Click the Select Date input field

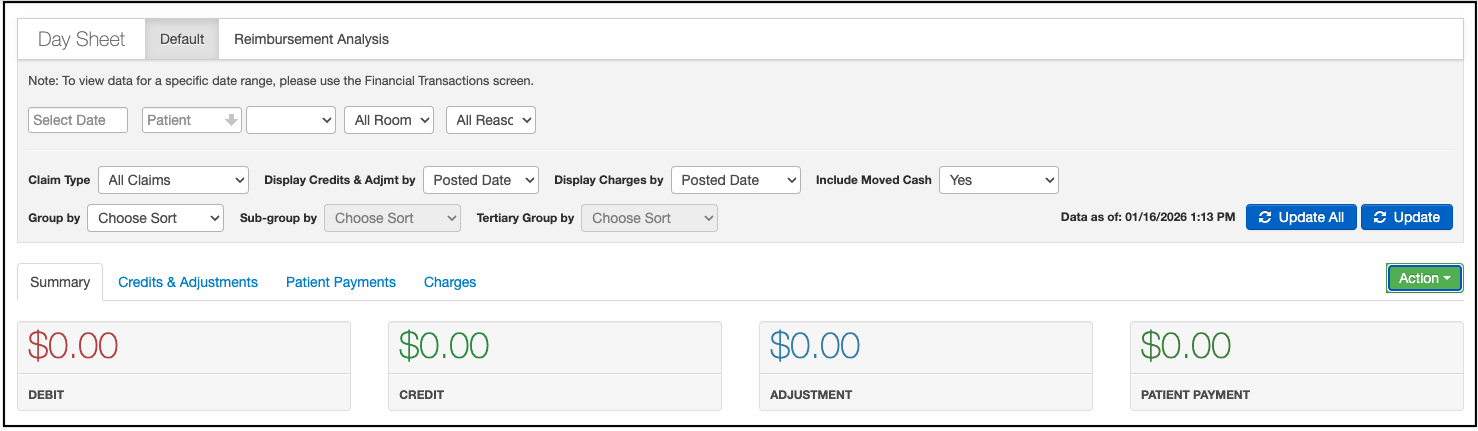click(78, 120)
